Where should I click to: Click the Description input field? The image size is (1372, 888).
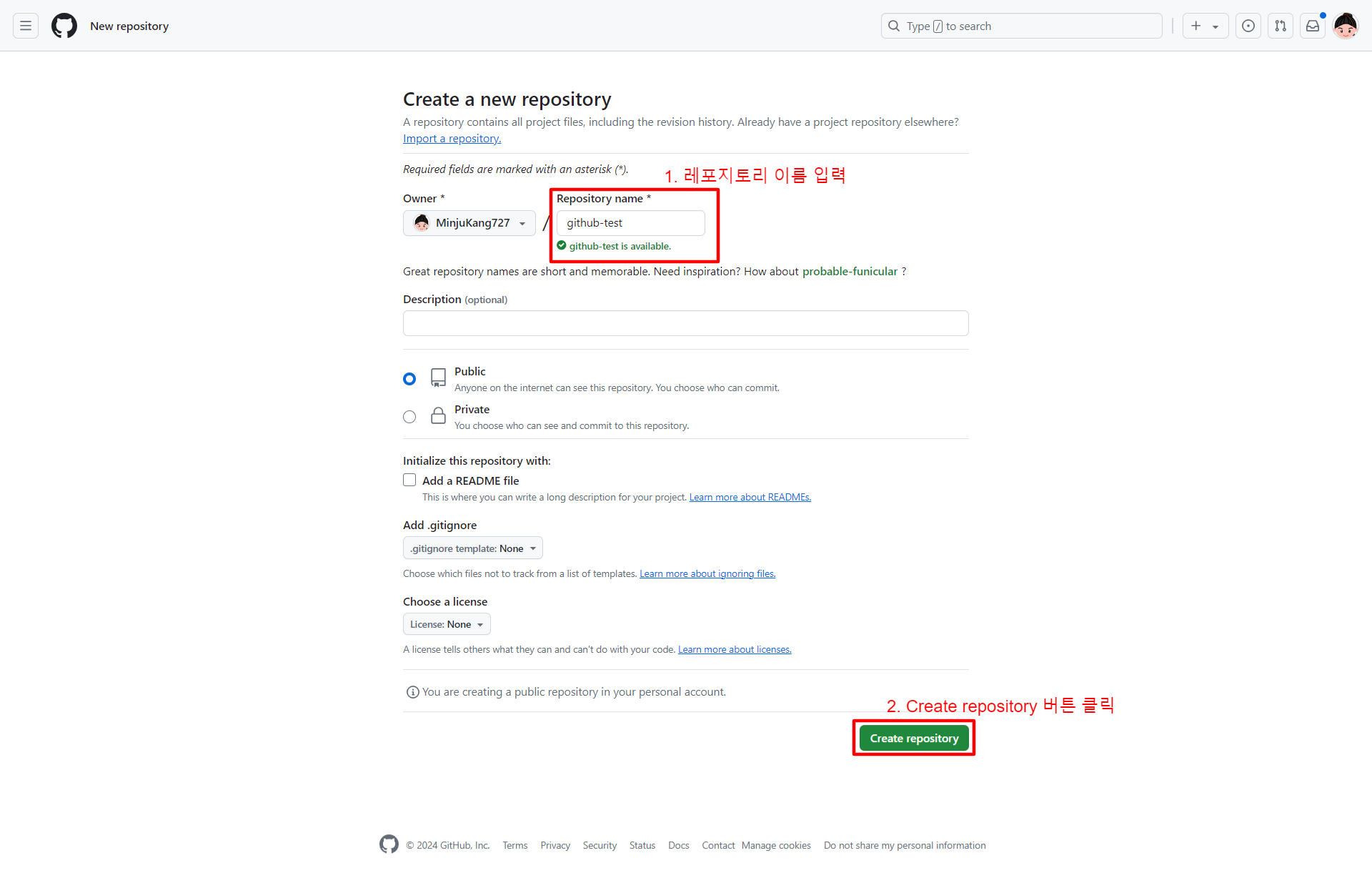click(x=685, y=323)
